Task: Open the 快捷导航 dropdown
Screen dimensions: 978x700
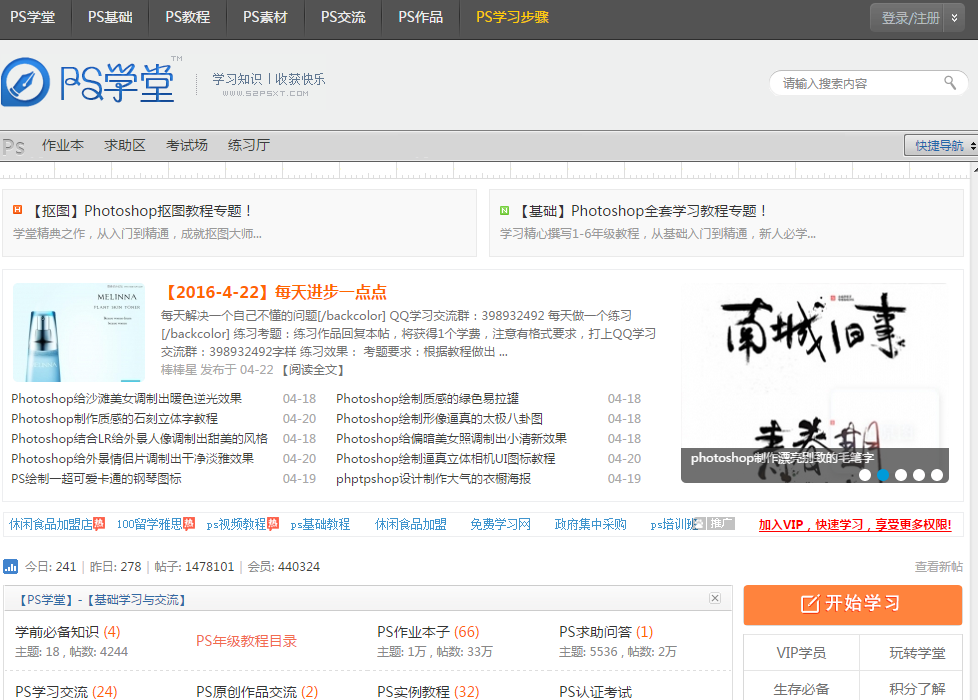Action: (940, 146)
